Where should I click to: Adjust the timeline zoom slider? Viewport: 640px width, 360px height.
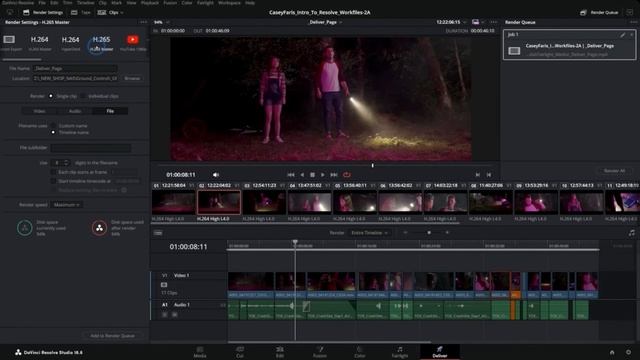point(429,233)
